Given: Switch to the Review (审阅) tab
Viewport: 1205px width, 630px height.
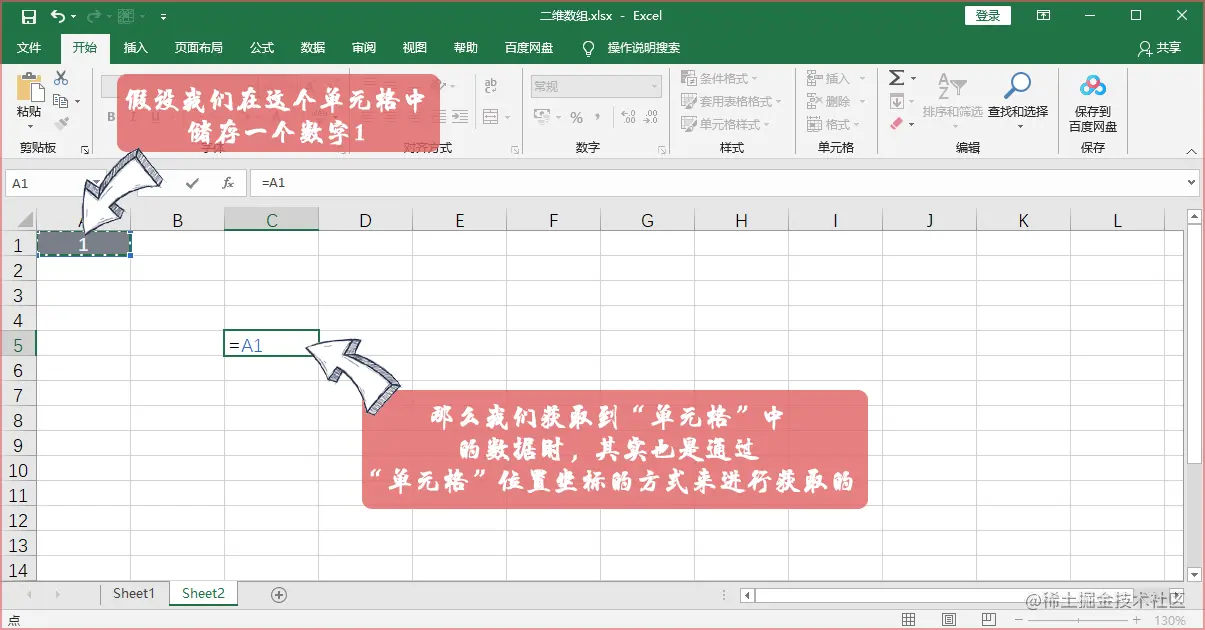Looking at the screenshot, I should click(364, 48).
